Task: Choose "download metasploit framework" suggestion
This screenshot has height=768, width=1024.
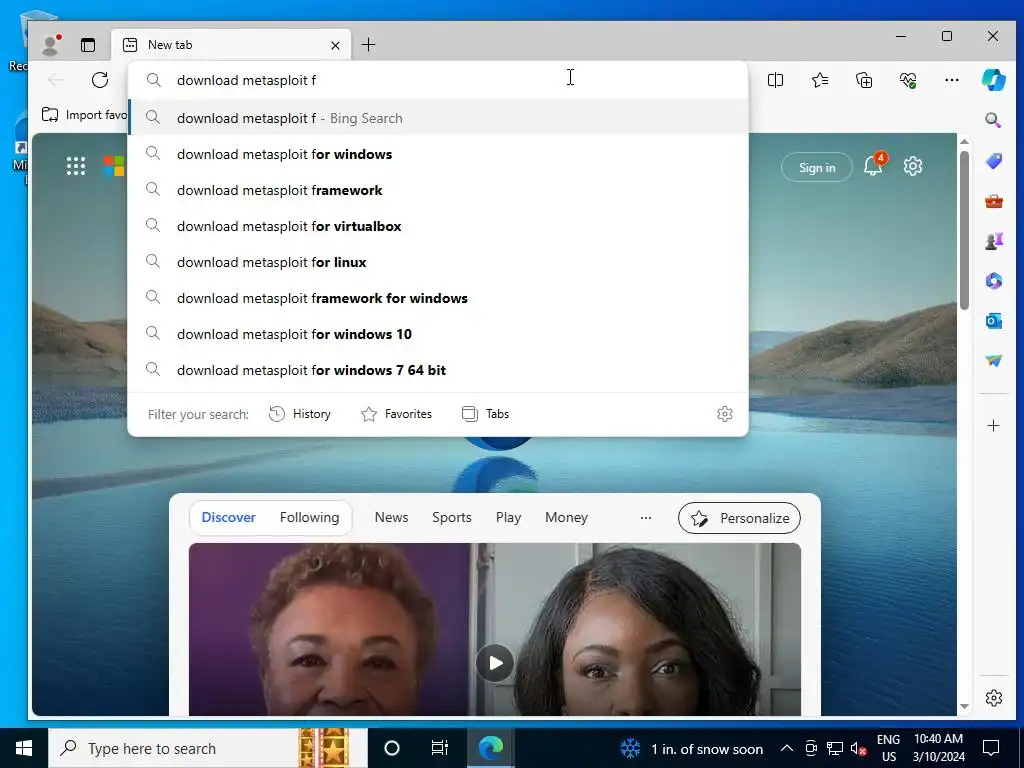Action: (438, 190)
